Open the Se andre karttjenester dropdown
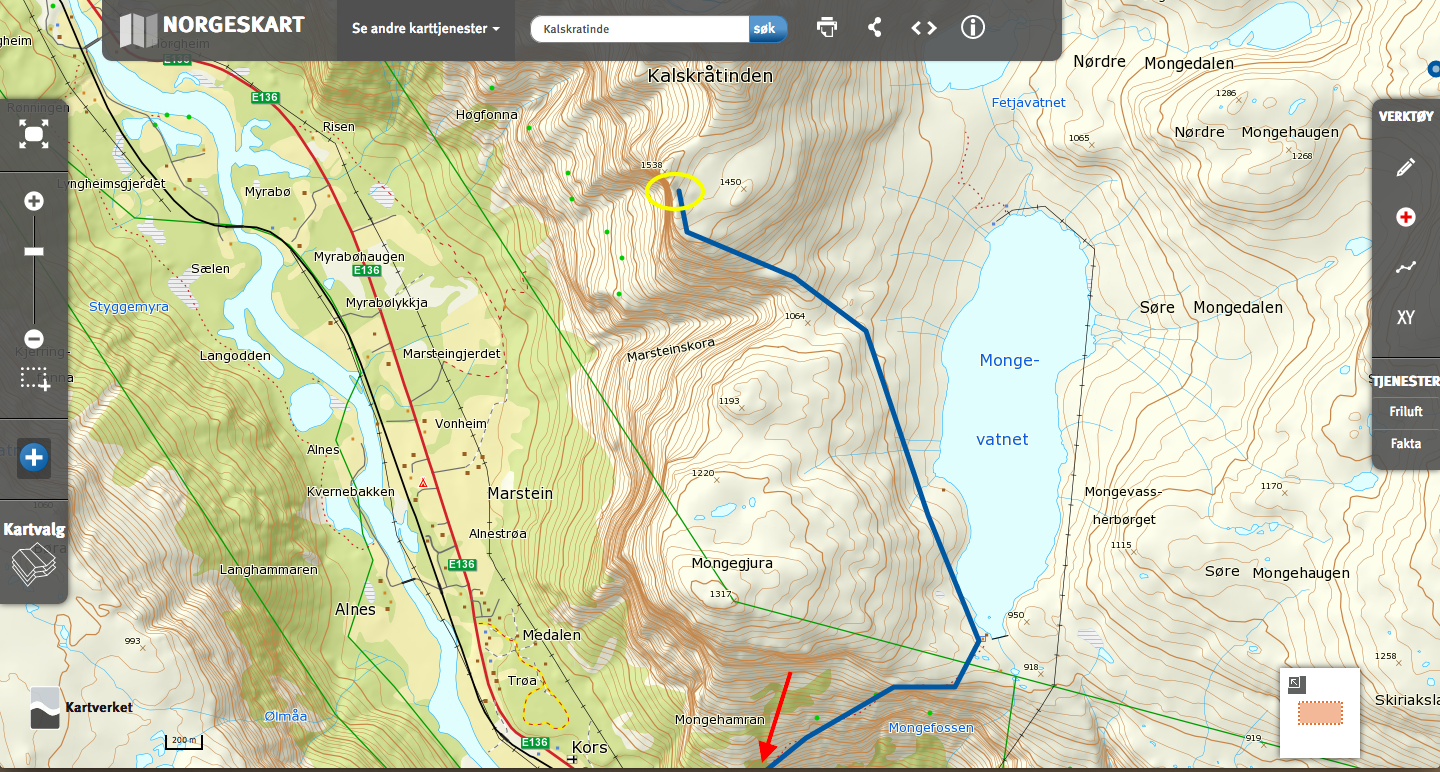Viewport: 1440px width, 772px height. tap(426, 29)
